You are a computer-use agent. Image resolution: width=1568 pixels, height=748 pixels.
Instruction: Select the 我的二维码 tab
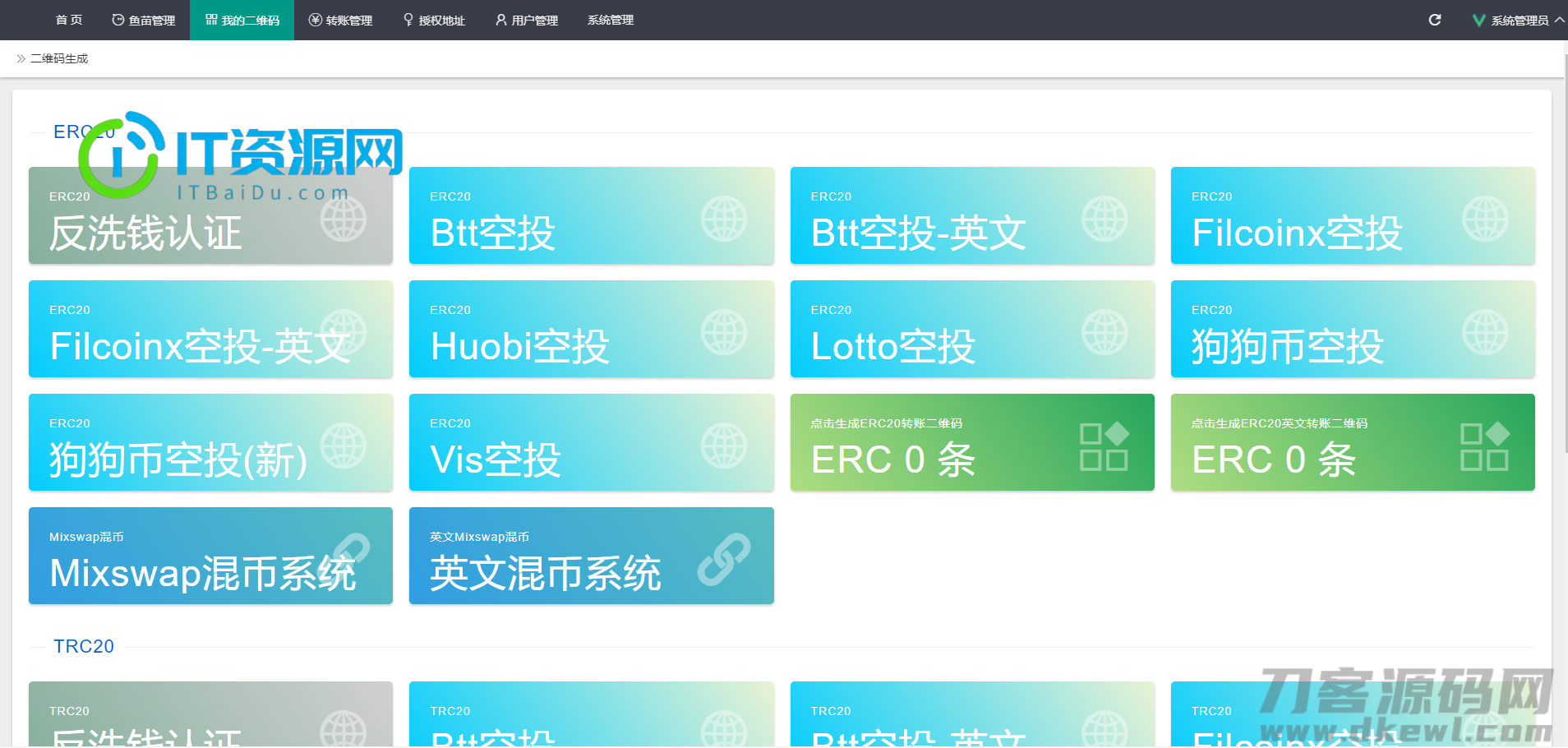point(242,20)
